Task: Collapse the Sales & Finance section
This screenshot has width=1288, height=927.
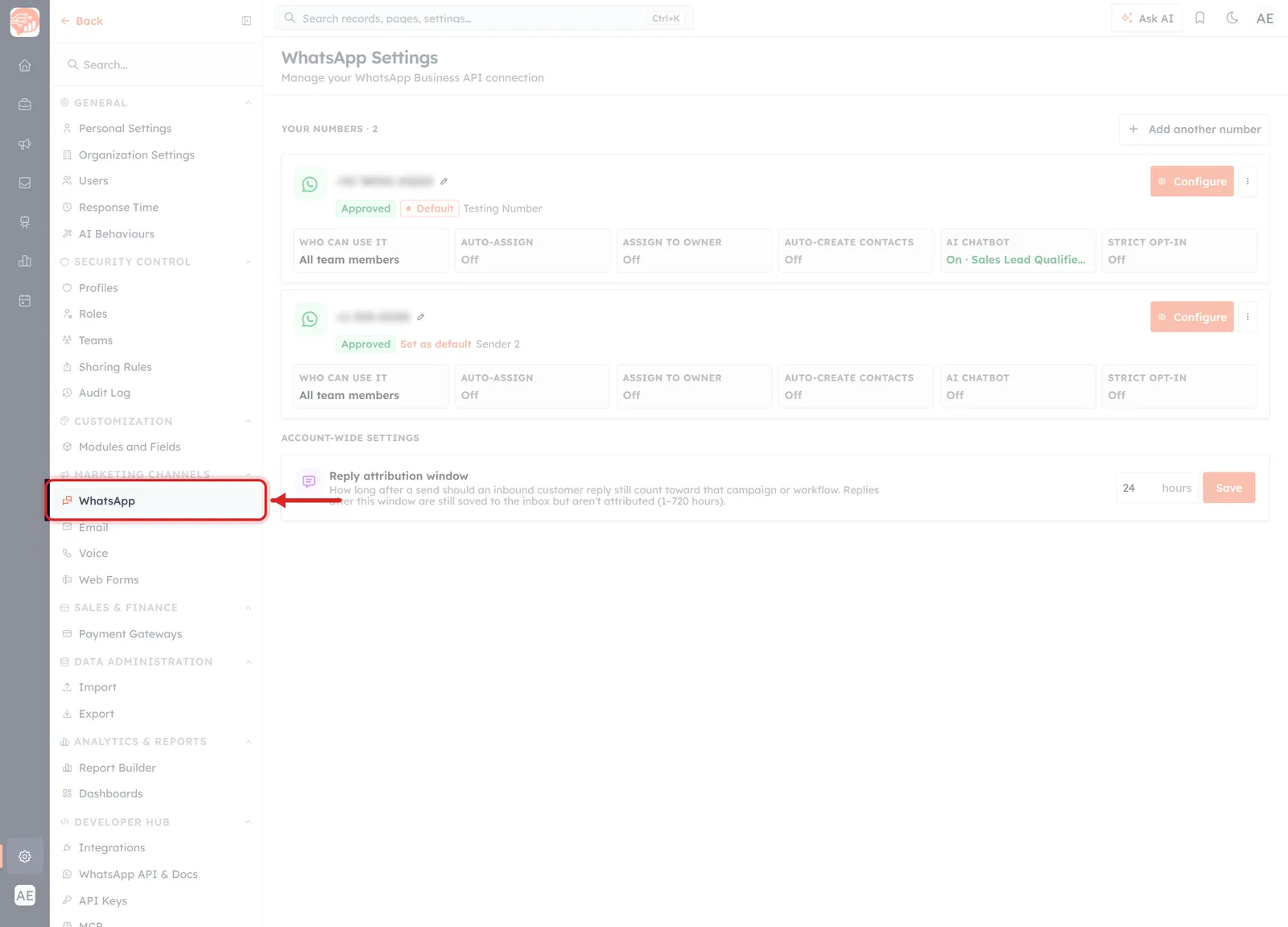Action: point(248,608)
